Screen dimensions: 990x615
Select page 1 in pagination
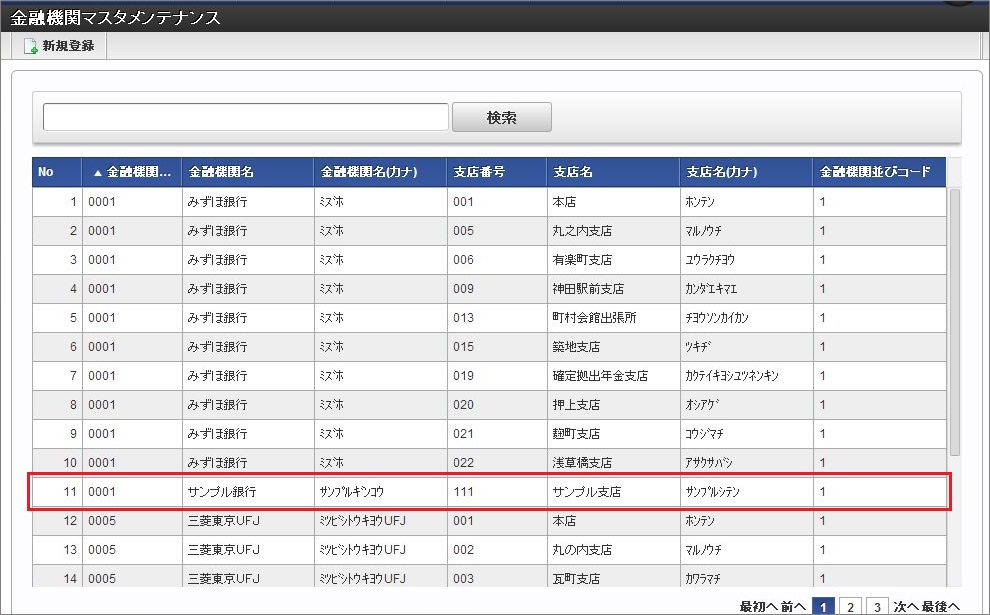click(x=823, y=607)
